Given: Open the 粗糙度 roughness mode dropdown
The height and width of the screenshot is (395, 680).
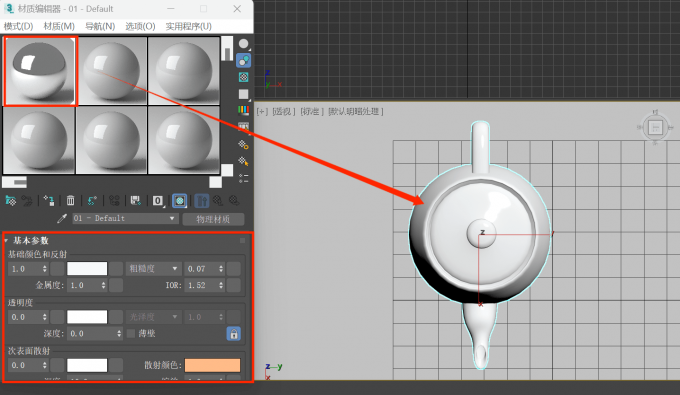Looking at the screenshot, I should click(154, 269).
